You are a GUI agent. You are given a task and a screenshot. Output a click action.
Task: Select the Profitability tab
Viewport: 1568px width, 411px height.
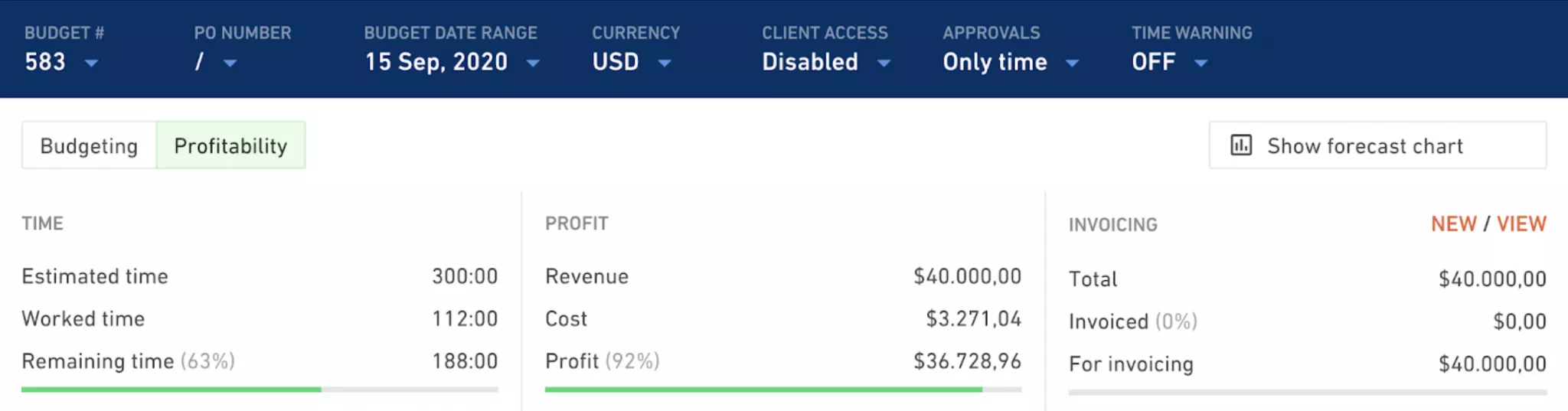click(230, 145)
